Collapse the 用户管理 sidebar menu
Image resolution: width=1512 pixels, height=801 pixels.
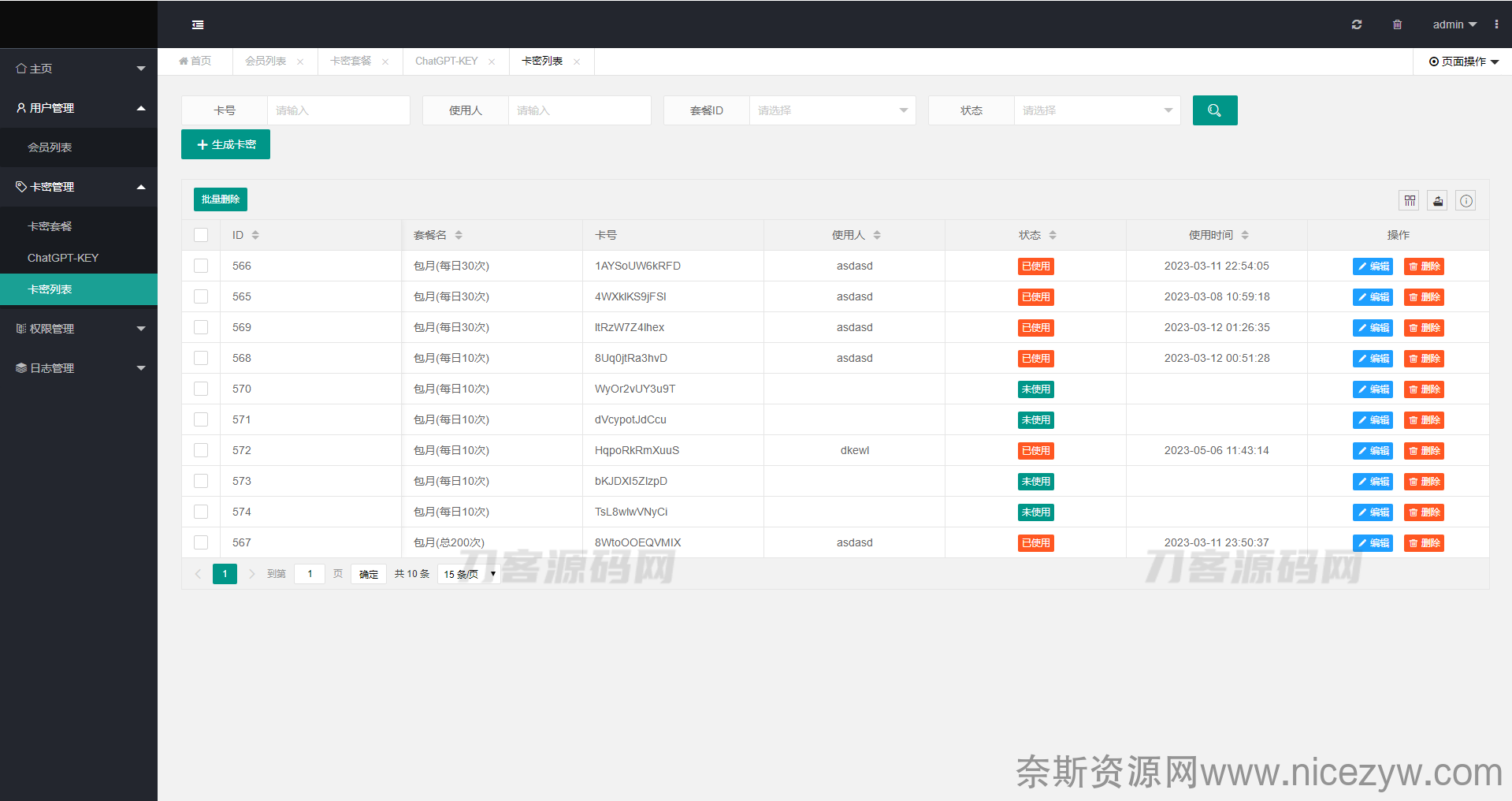[x=79, y=108]
